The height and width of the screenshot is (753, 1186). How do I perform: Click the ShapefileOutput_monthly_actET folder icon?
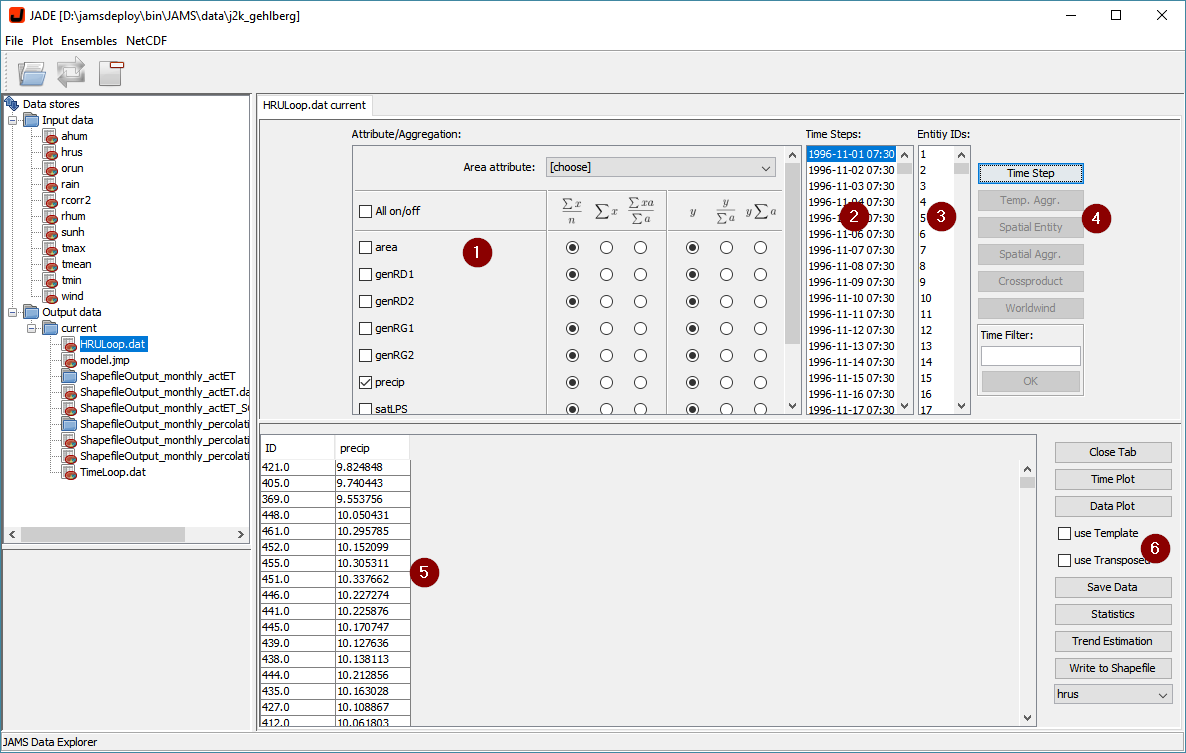pyautogui.click(x=69, y=376)
